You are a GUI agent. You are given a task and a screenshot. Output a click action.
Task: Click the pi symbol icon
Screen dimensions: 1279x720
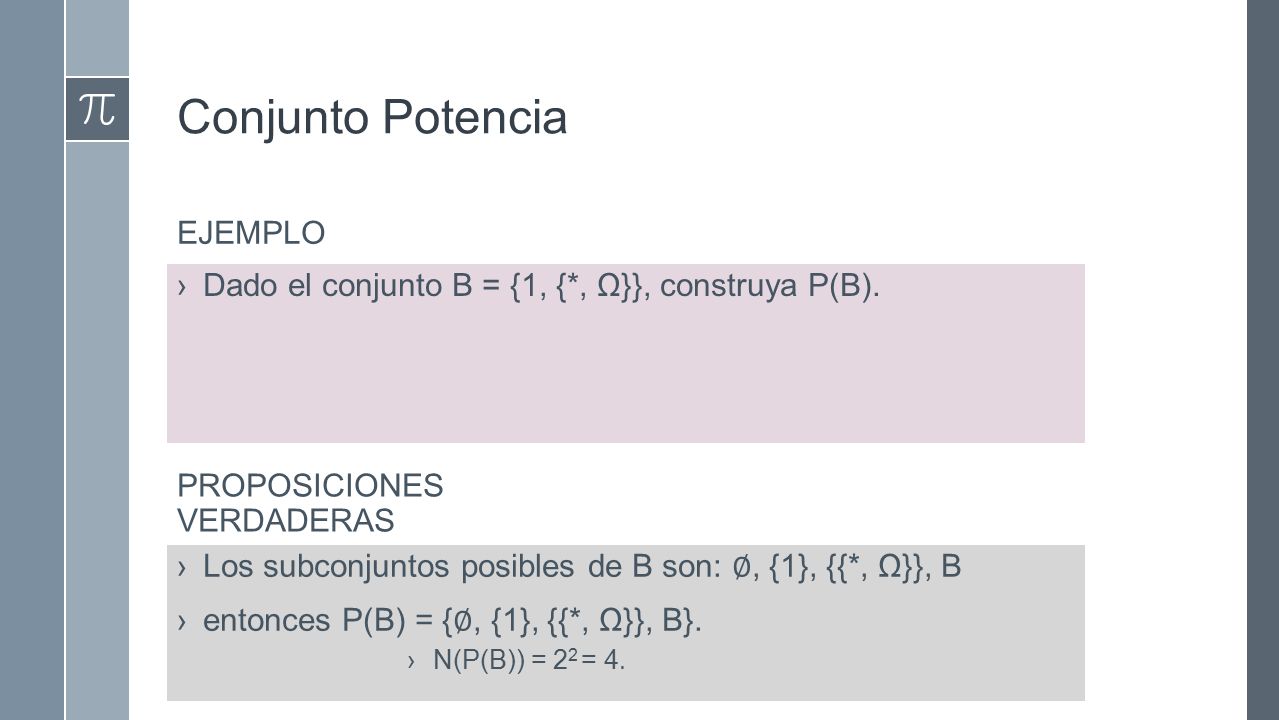click(97, 108)
